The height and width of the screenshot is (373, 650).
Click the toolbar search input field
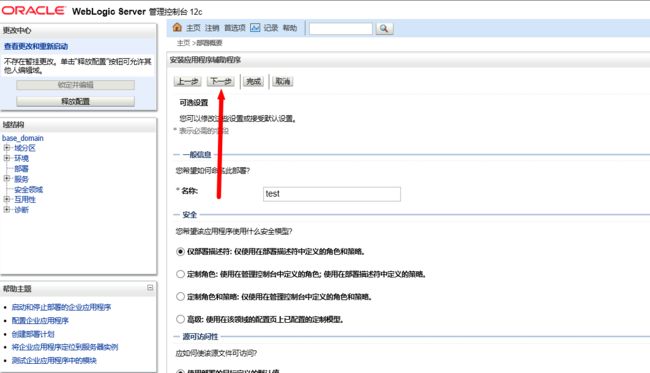pos(341,29)
